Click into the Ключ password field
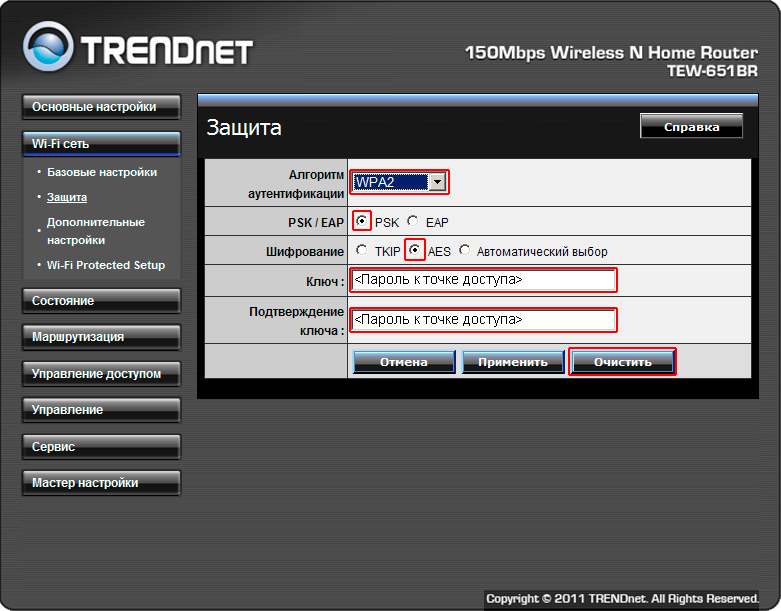 tap(483, 280)
